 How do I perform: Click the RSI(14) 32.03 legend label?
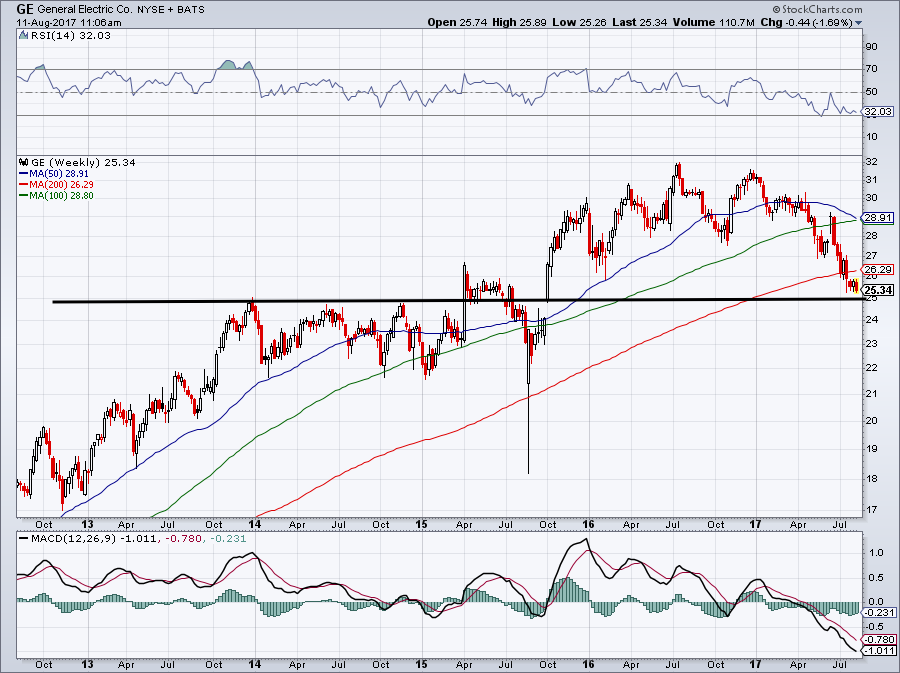pos(69,35)
